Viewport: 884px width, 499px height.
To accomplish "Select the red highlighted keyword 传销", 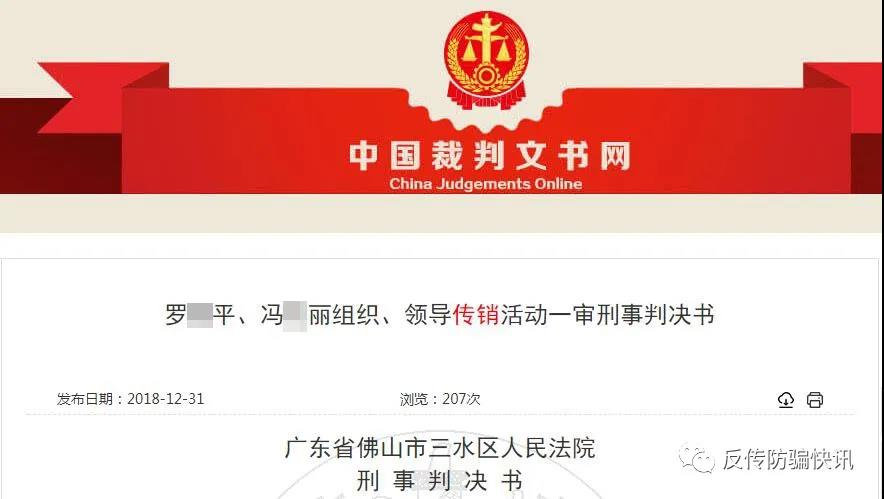I will [476, 315].
